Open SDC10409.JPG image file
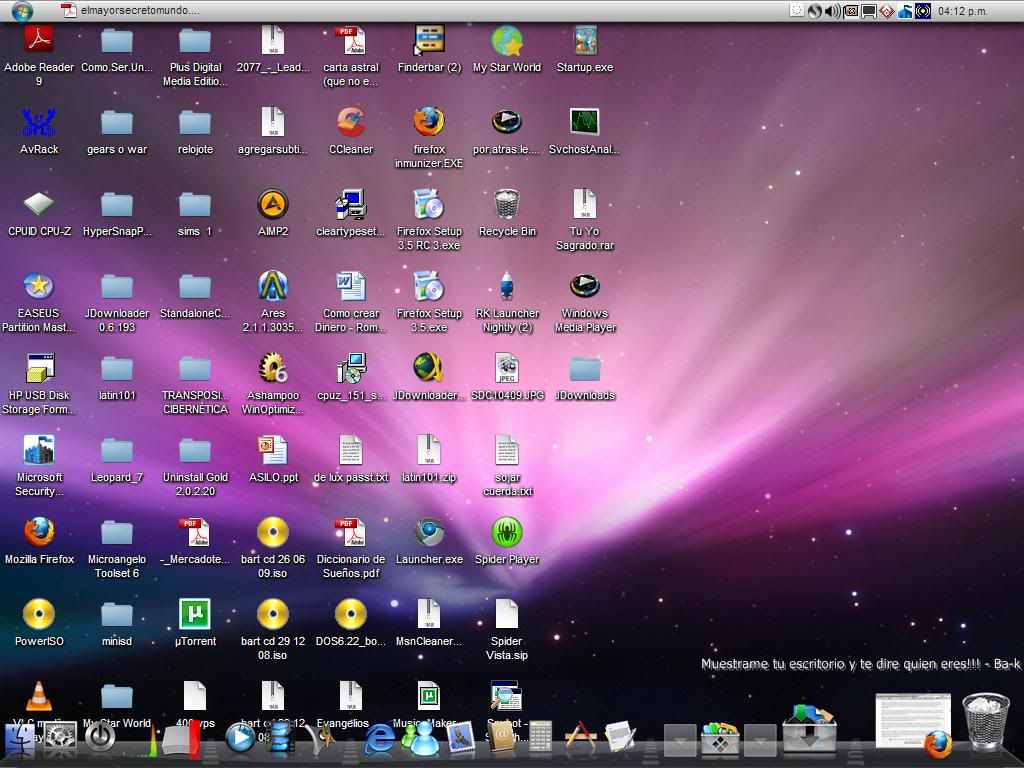Image resolution: width=1024 pixels, height=768 pixels. click(507, 368)
